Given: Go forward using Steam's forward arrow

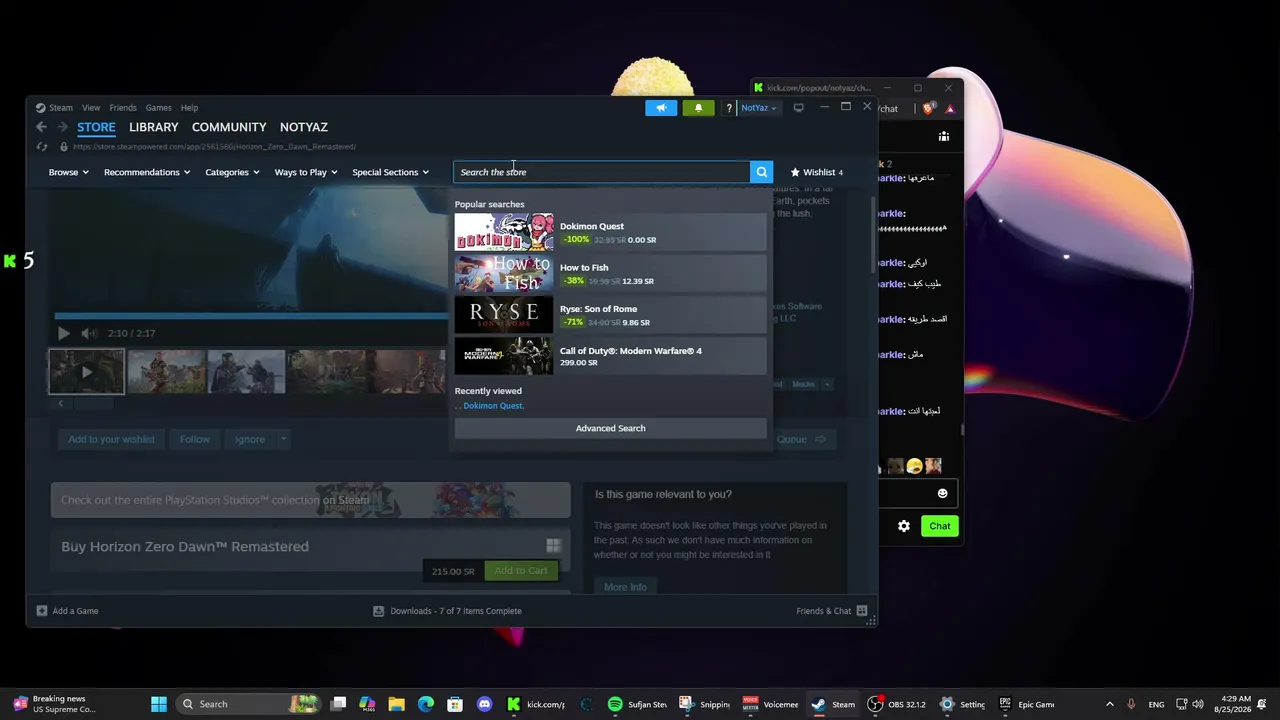Looking at the screenshot, I should (x=62, y=127).
